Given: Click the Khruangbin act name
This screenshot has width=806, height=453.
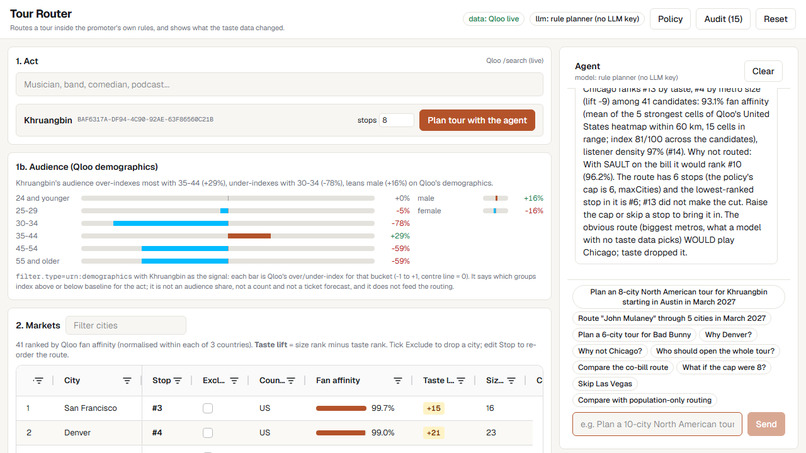Looking at the screenshot, I should (x=48, y=120).
